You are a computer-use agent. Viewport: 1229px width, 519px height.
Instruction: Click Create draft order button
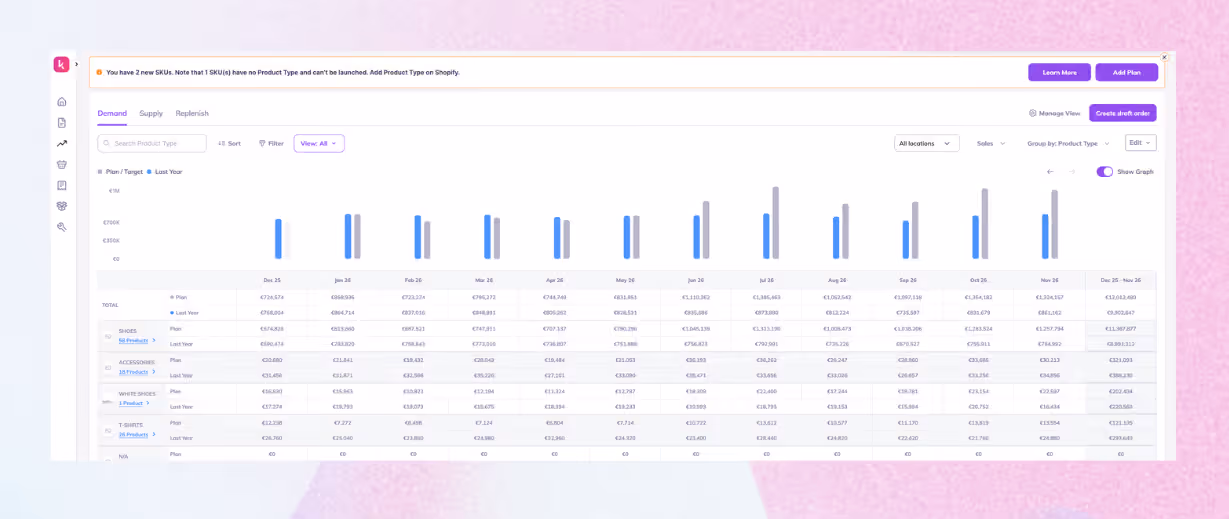pyautogui.click(x=1123, y=113)
